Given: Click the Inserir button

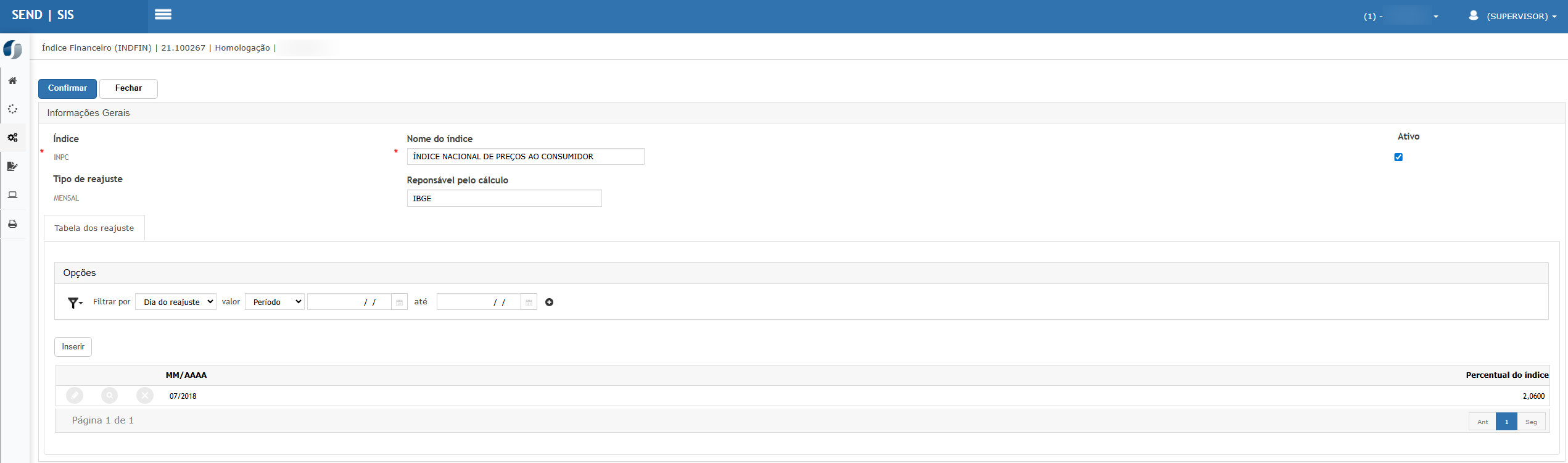Looking at the screenshot, I should point(73,347).
